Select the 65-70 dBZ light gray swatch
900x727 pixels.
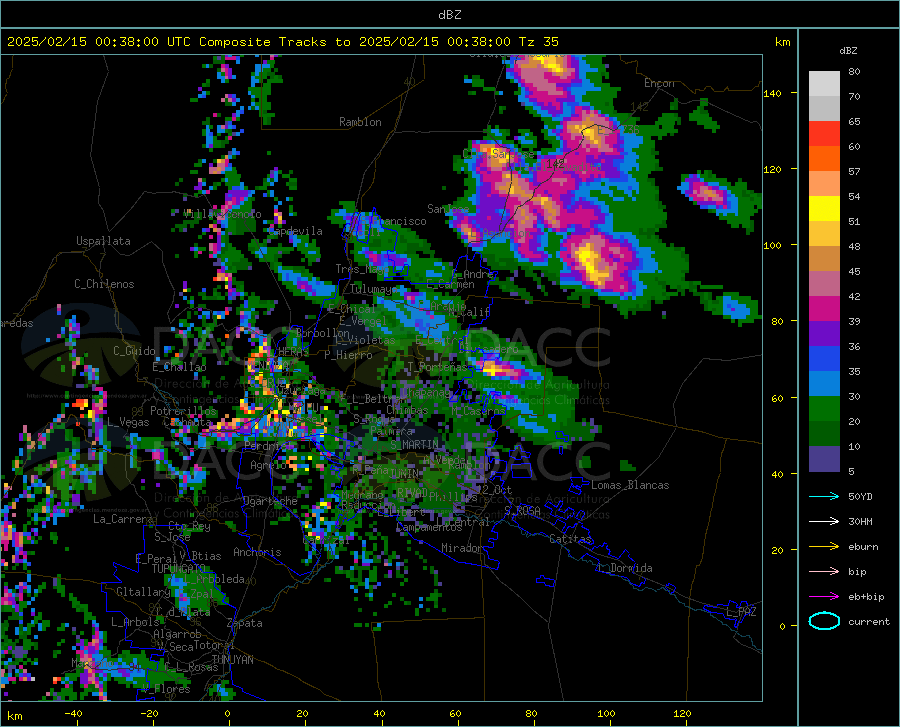tap(824, 108)
